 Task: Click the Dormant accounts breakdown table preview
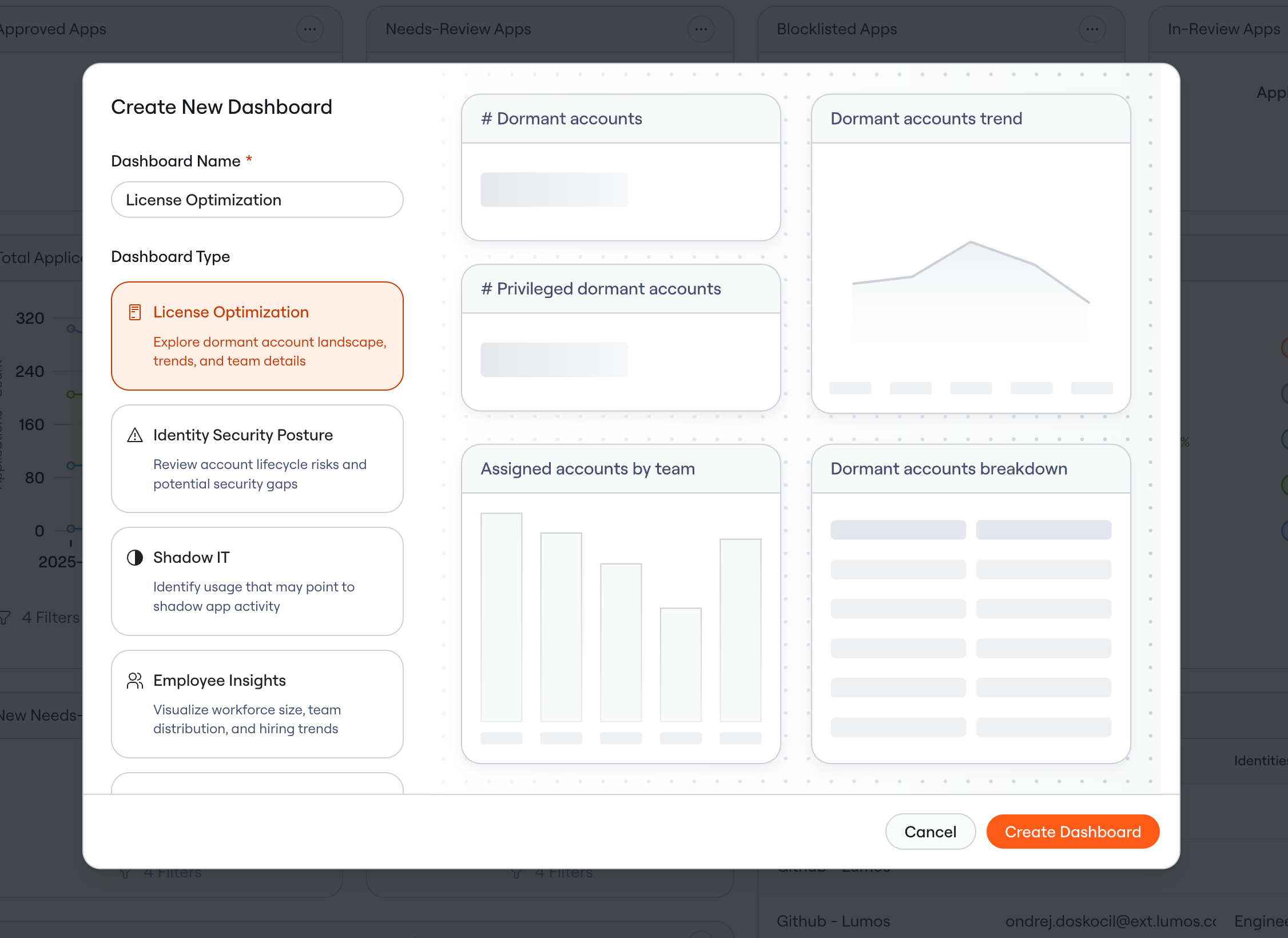[x=971, y=604]
